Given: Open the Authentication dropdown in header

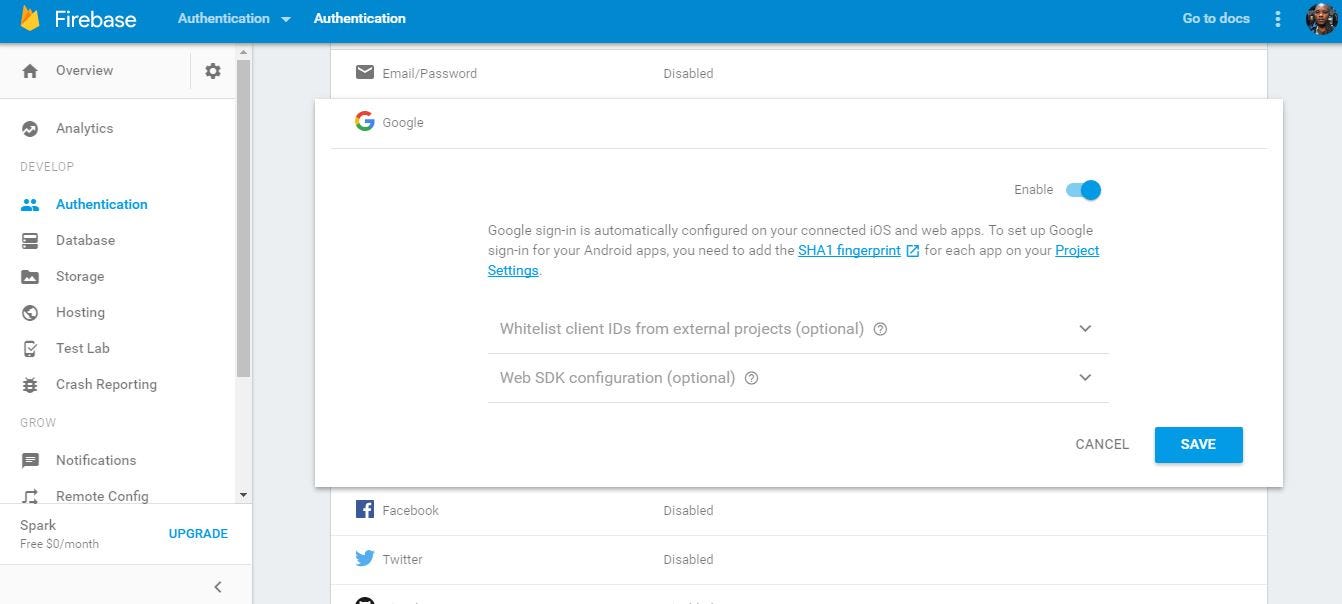Looking at the screenshot, I should coord(234,18).
